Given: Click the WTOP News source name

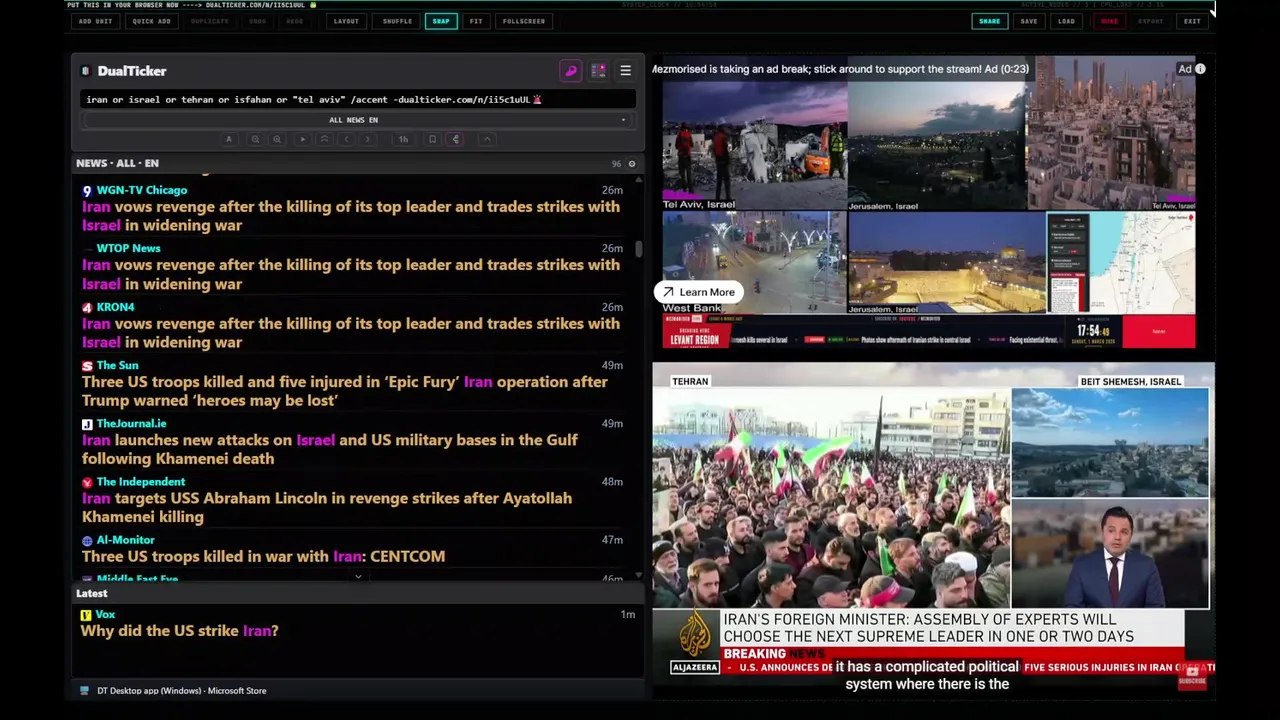Looking at the screenshot, I should (x=128, y=248).
